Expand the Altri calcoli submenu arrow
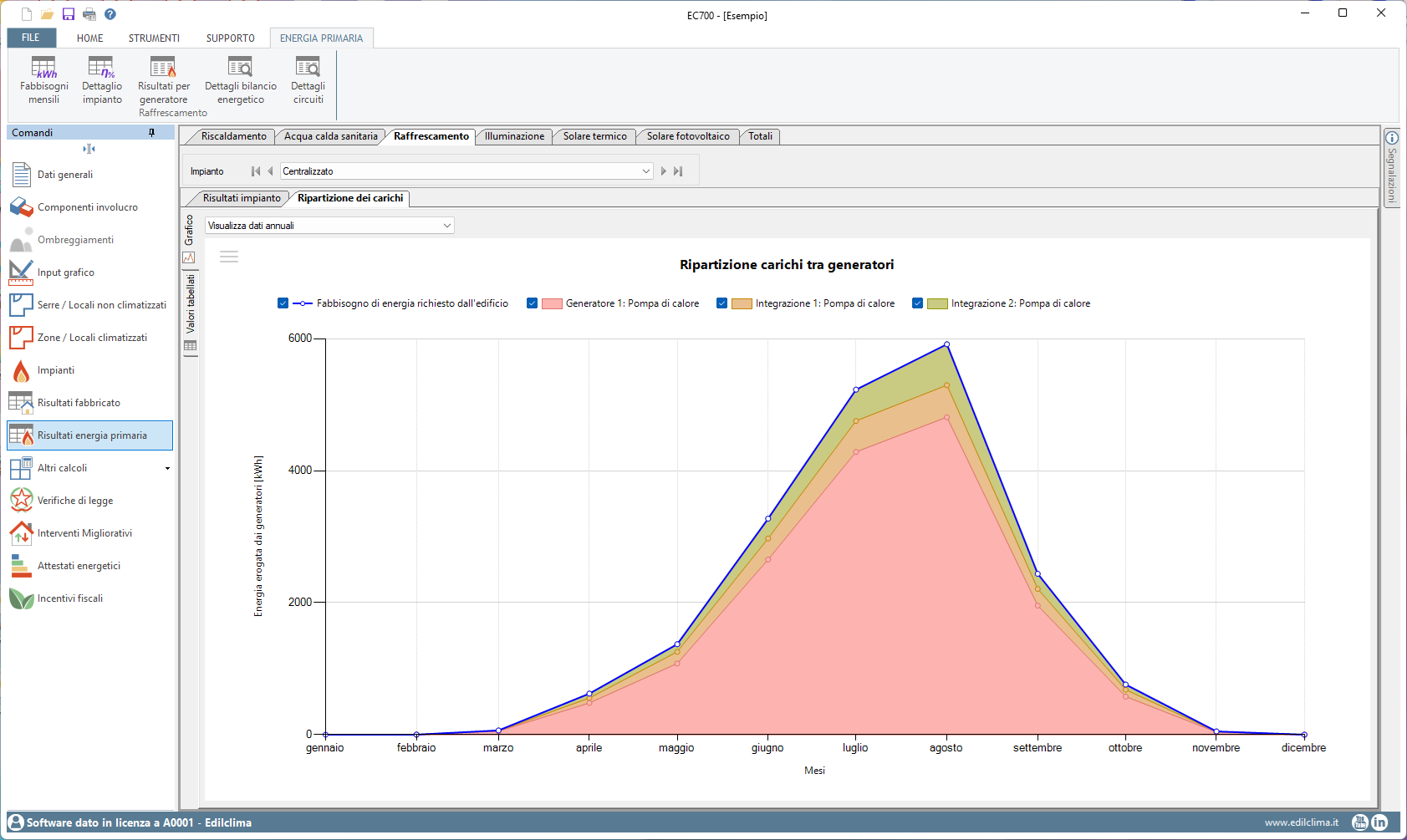1407x840 pixels. click(167, 468)
